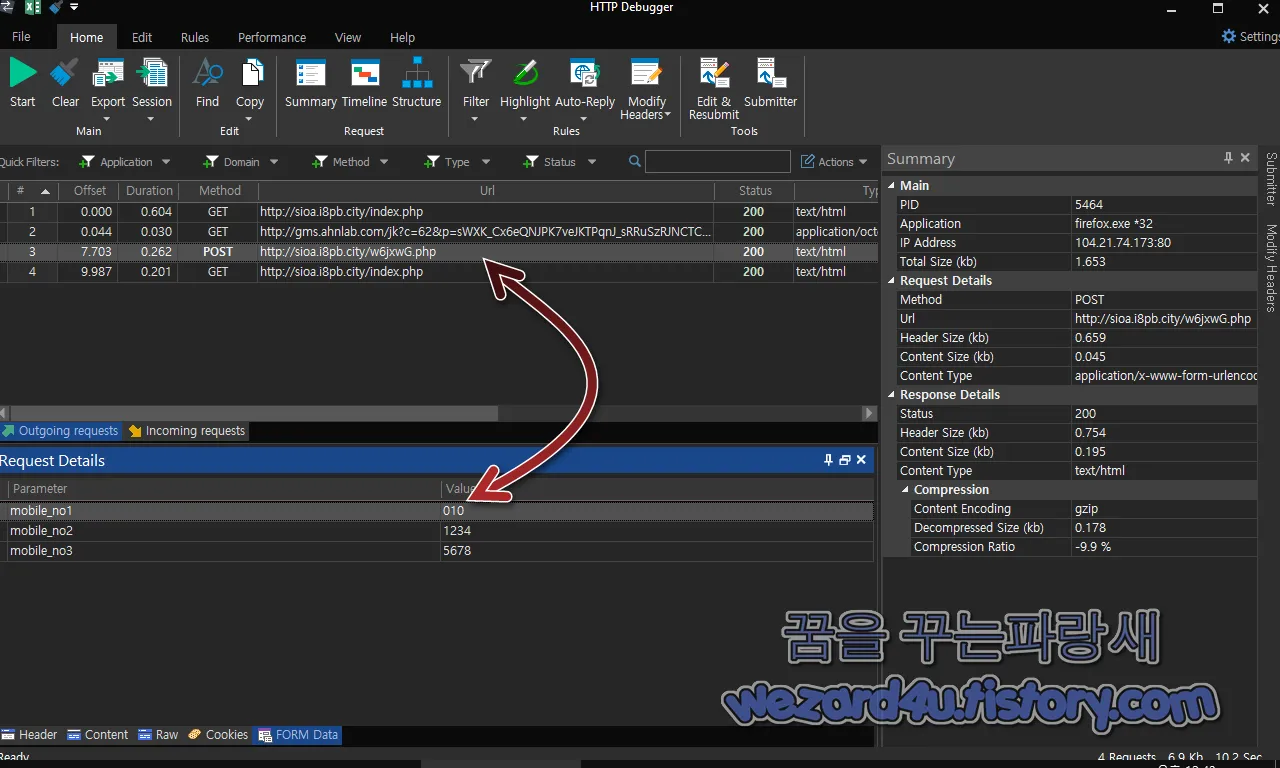Select the mobile_no3 value 5678
This screenshot has height=768, width=1280.
(457, 551)
